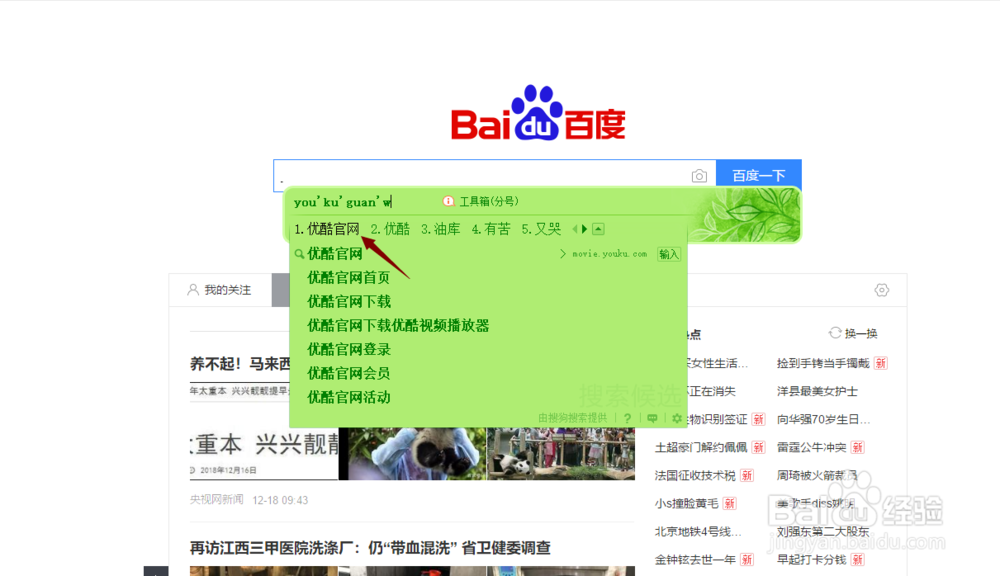Image resolution: width=1000 pixels, height=576 pixels.
Task: Open the 优酷官网下载 search suggestion
Action: tap(347, 300)
